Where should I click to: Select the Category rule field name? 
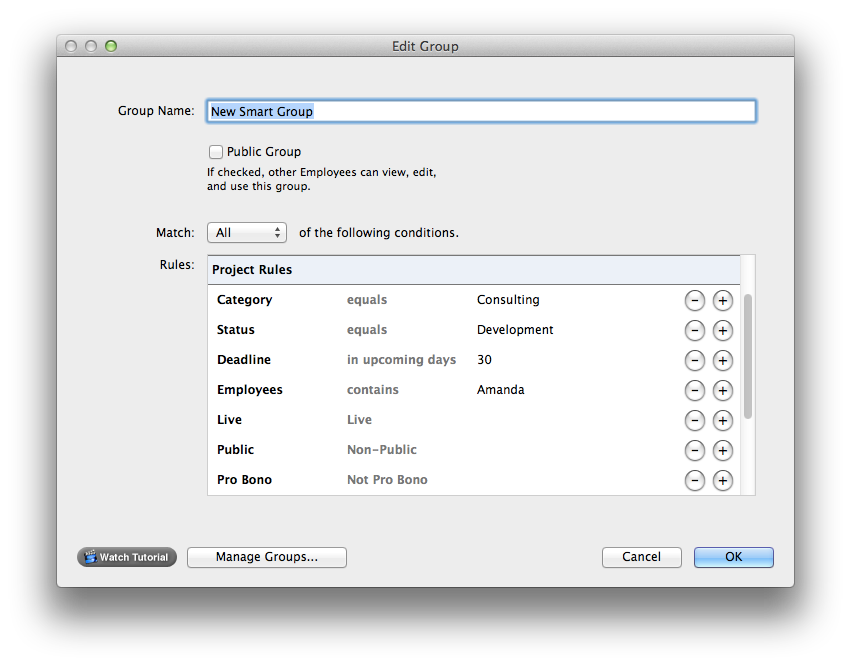click(244, 300)
